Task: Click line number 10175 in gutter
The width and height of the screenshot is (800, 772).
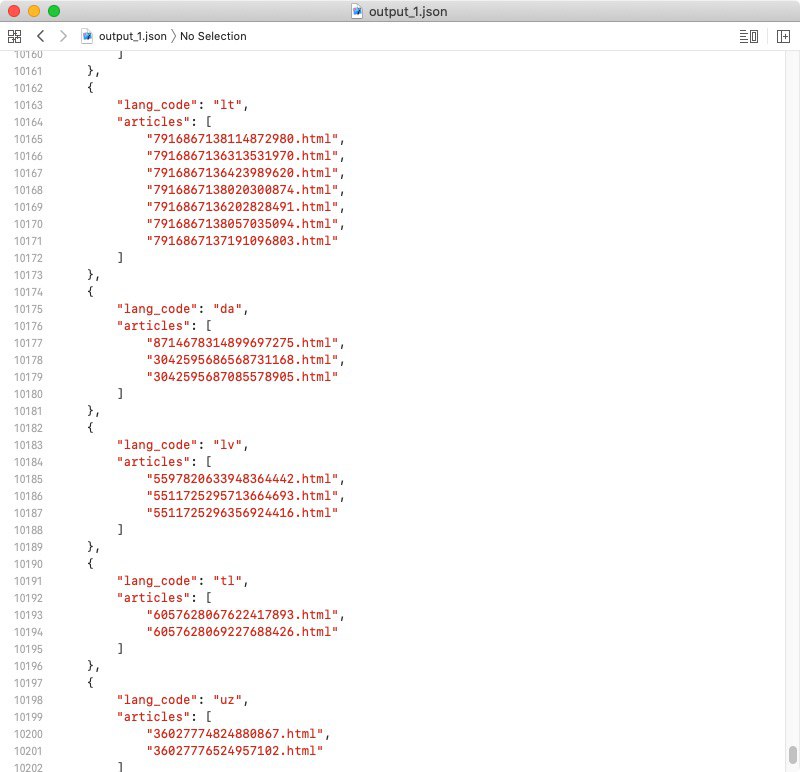Action: [28, 309]
